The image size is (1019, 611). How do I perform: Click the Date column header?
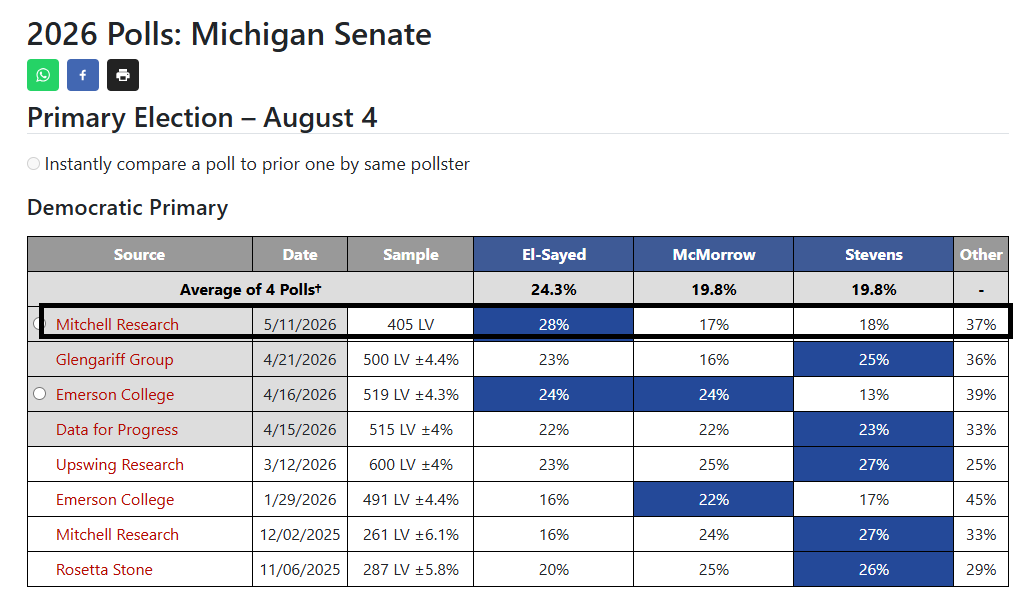300,254
